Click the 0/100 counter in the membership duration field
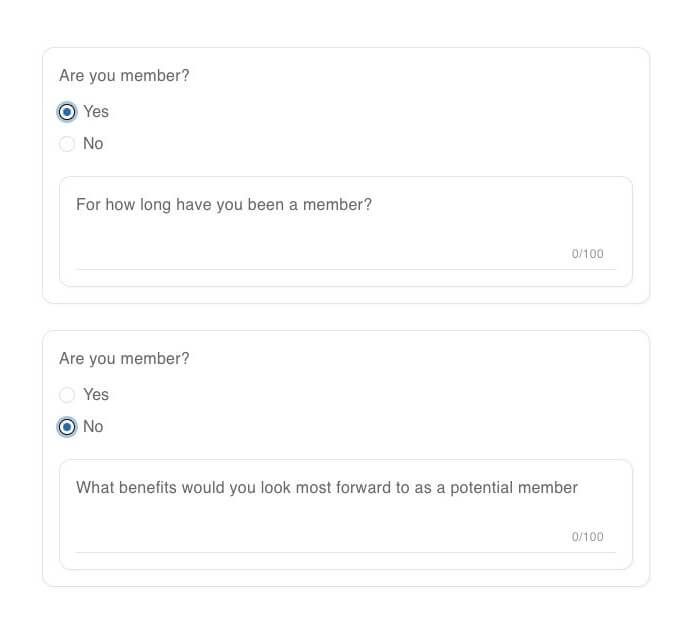The height and width of the screenshot is (628, 686). [587, 254]
